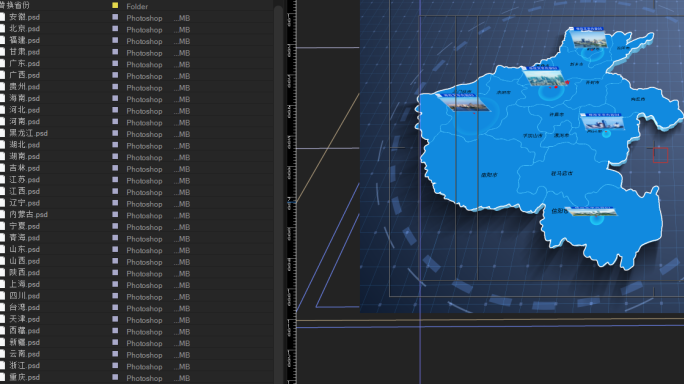Click the yellow label swatch of the folder

pos(115,5)
